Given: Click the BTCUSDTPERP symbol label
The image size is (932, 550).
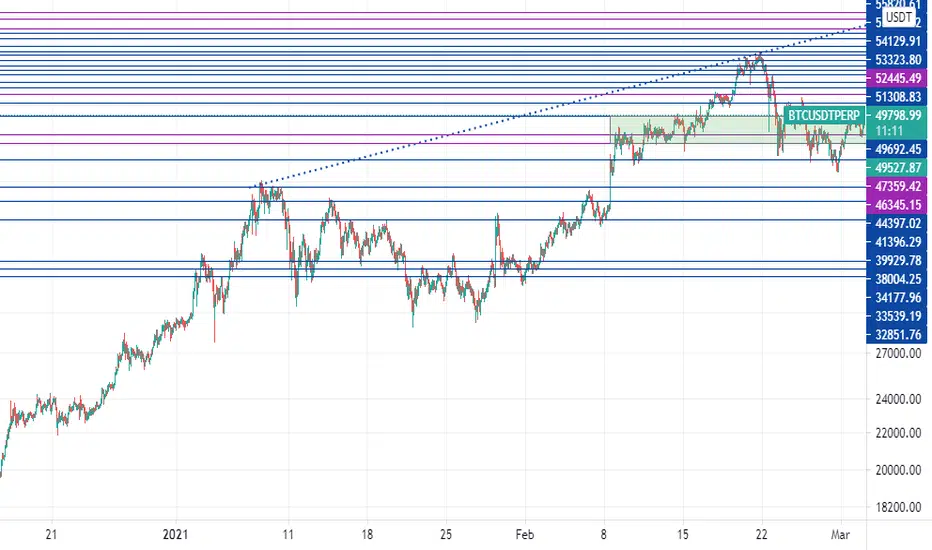Looking at the screenshot, I should coord(823,115).
